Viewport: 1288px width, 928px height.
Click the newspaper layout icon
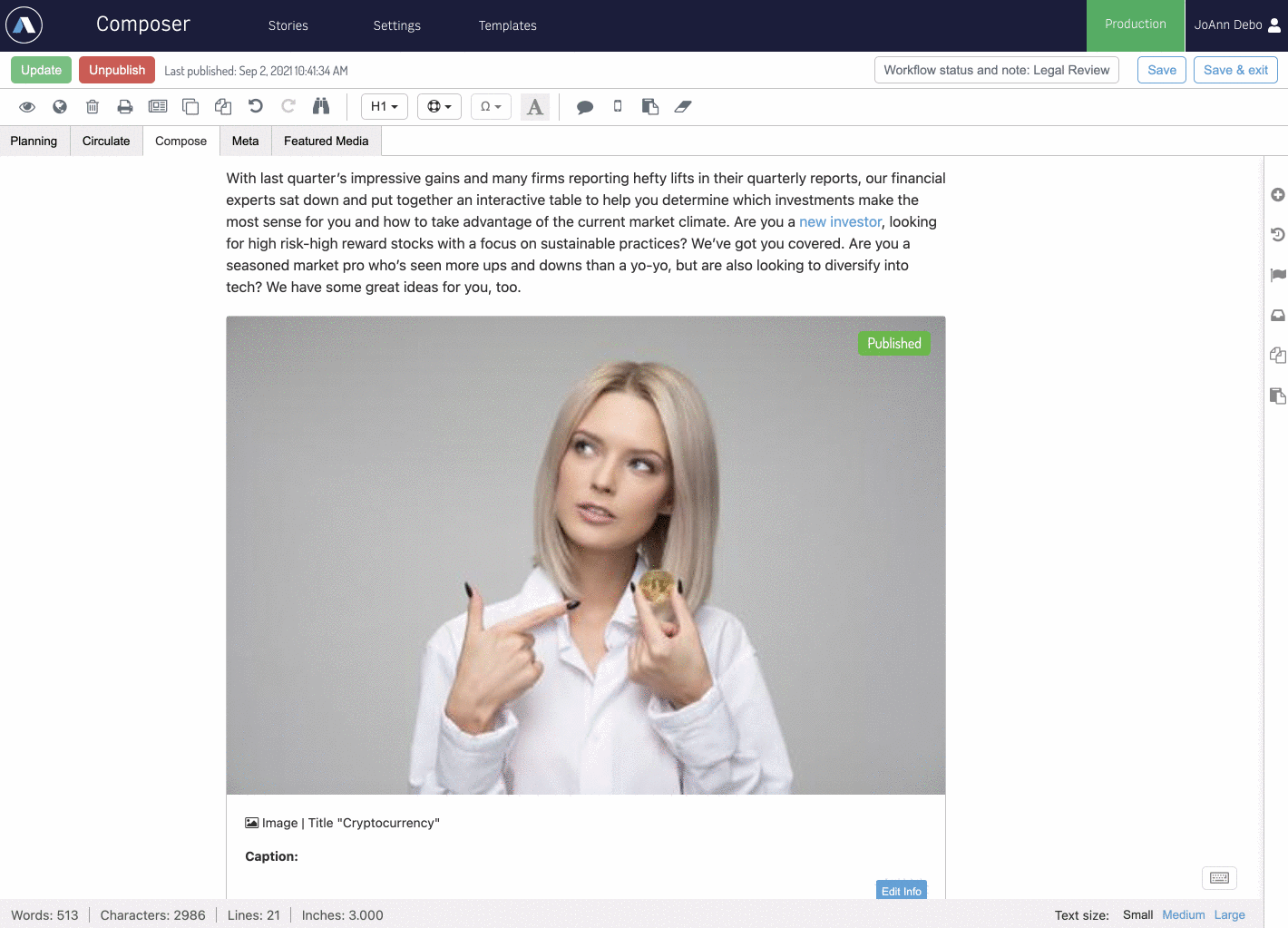[158, 107]
